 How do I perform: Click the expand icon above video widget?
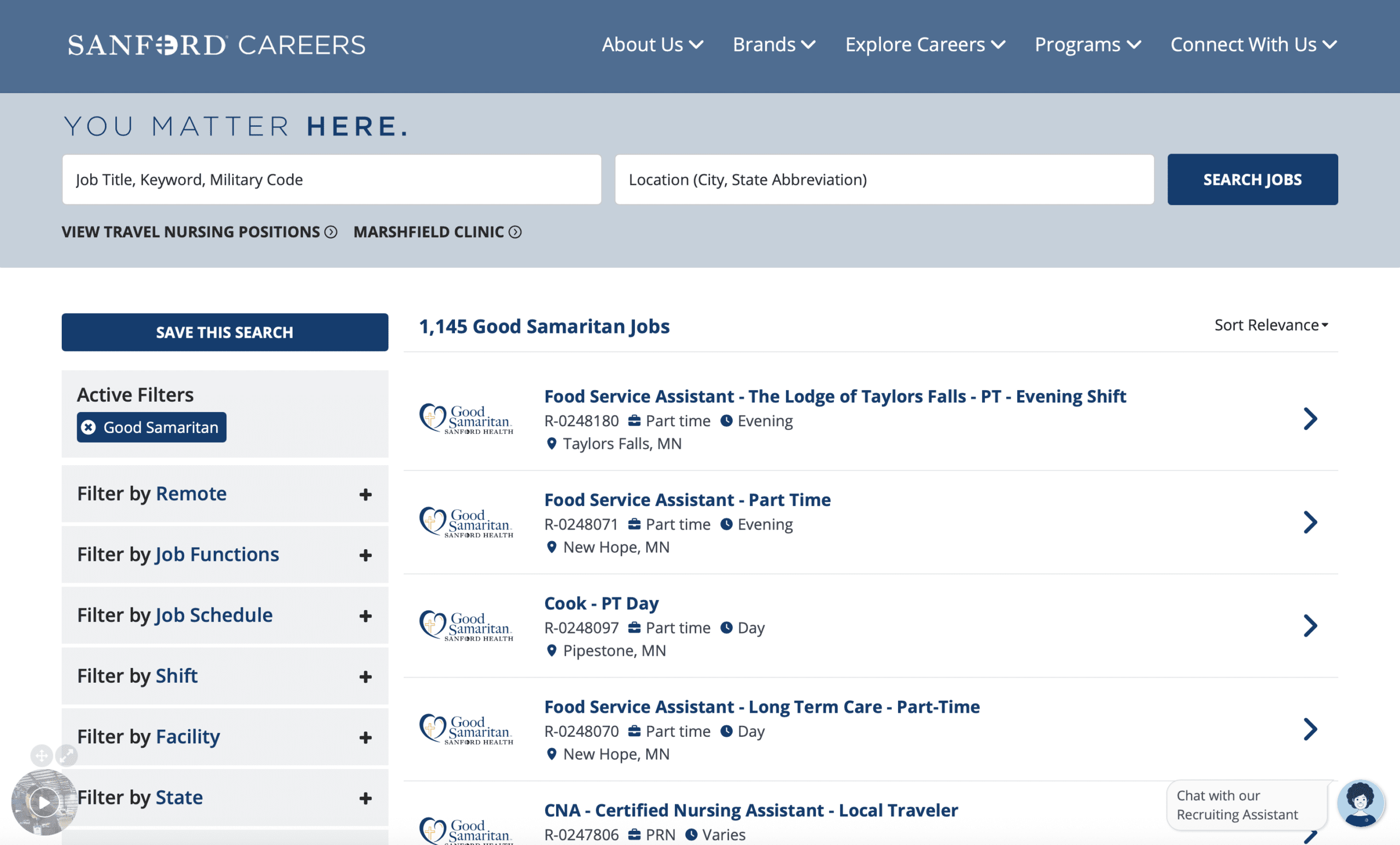(x=67, y=755)
